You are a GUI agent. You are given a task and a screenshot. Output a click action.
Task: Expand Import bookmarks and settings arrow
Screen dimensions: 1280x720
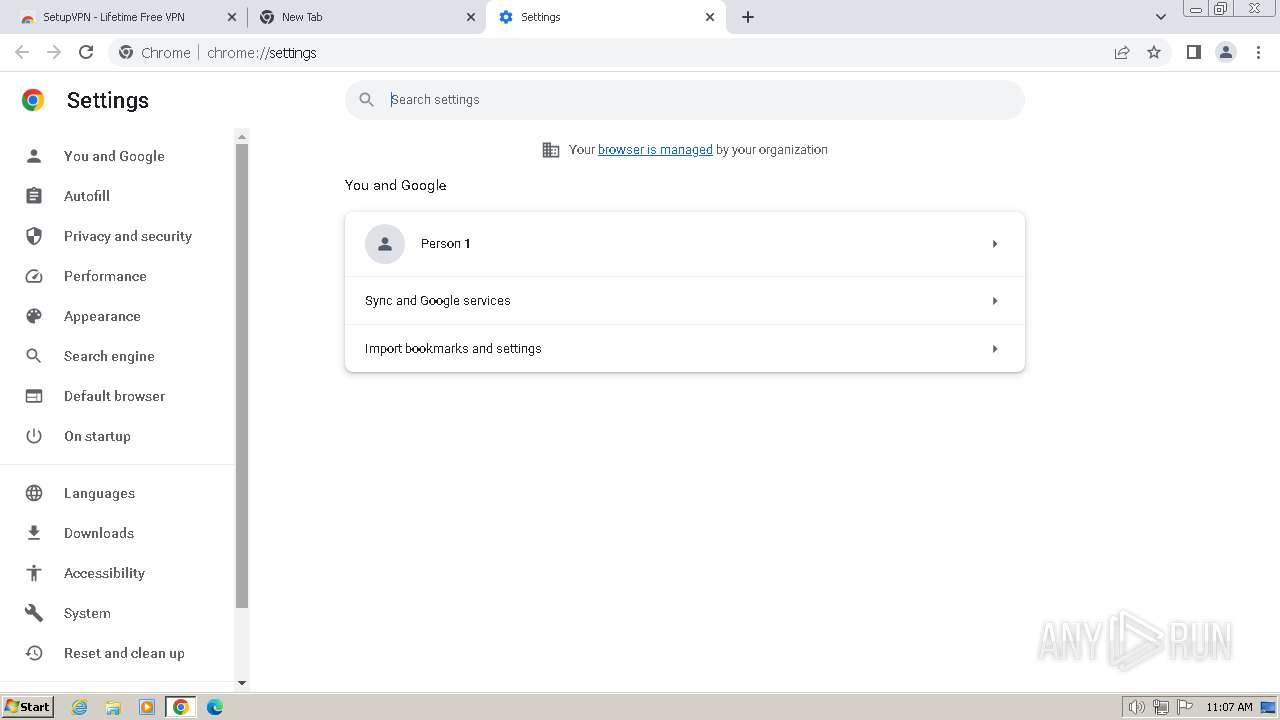pos(995,349)
